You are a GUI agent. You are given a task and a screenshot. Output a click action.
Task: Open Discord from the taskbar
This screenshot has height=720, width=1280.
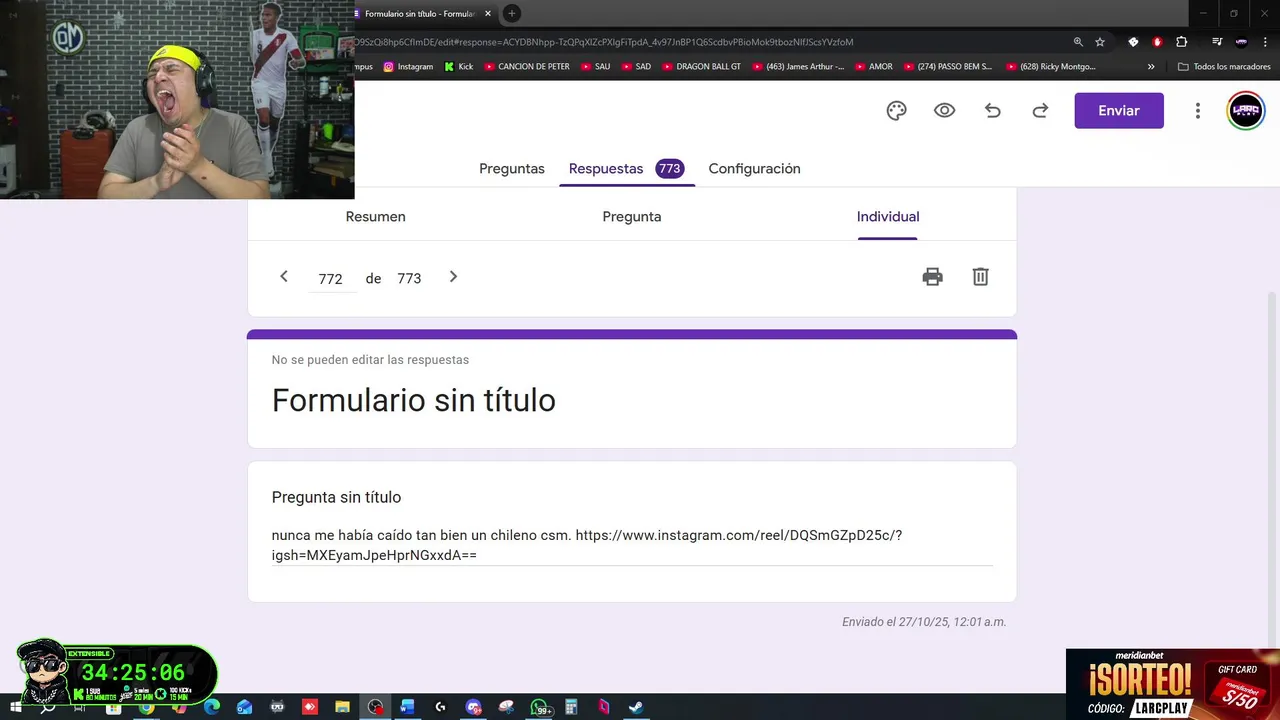point(473,707)
